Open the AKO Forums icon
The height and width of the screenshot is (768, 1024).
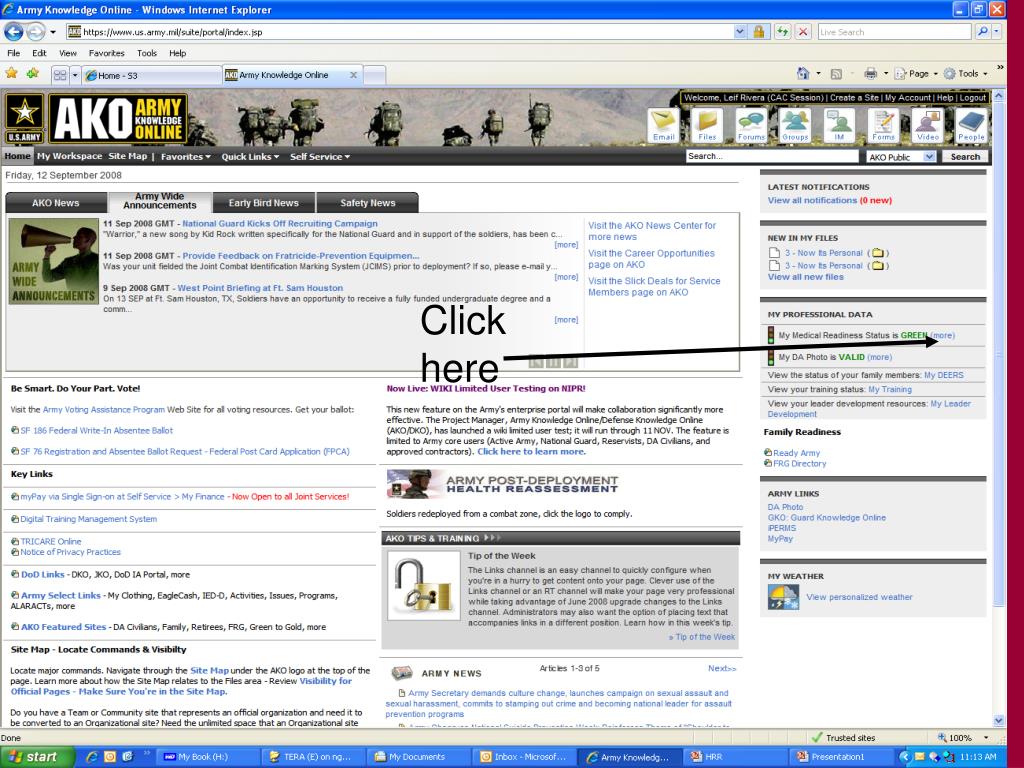pos(751,125)
